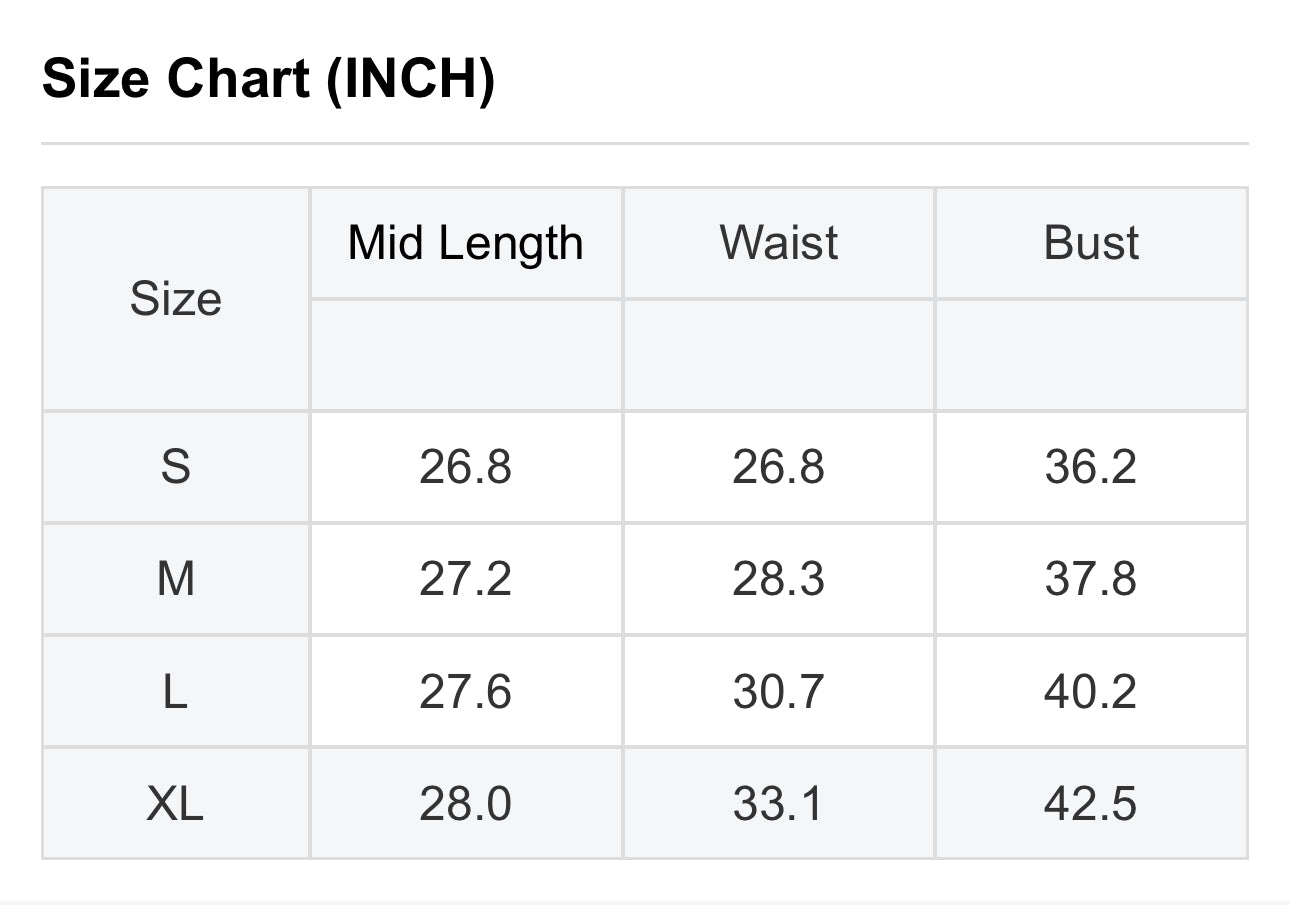
Task: Click the 30.7 waist cell
Action: (779, 691)
